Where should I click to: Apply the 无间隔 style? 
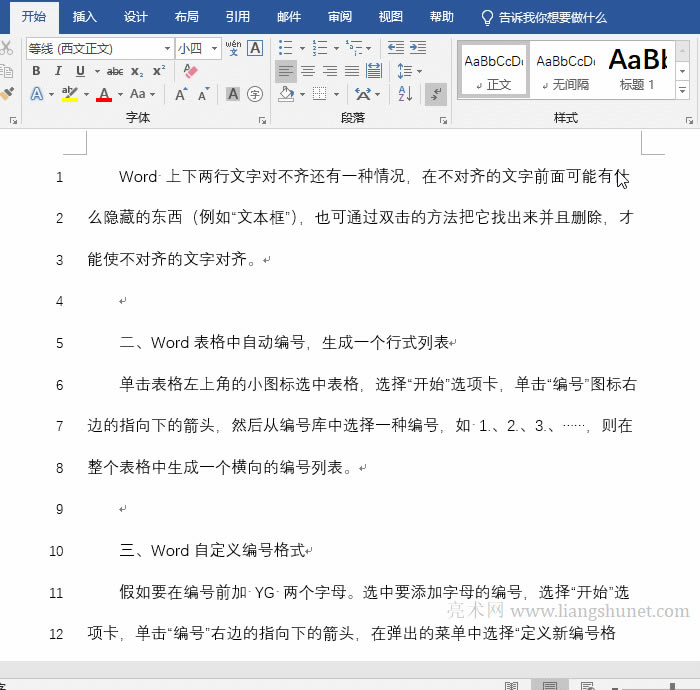(565, 70)
